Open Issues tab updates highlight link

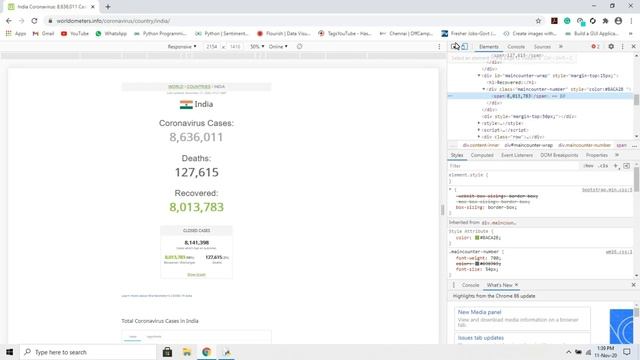coord(480,338)
